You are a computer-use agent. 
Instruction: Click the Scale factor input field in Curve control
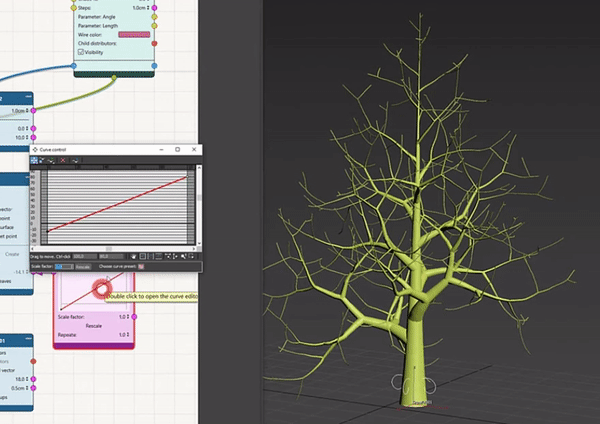tap(63, 267)
